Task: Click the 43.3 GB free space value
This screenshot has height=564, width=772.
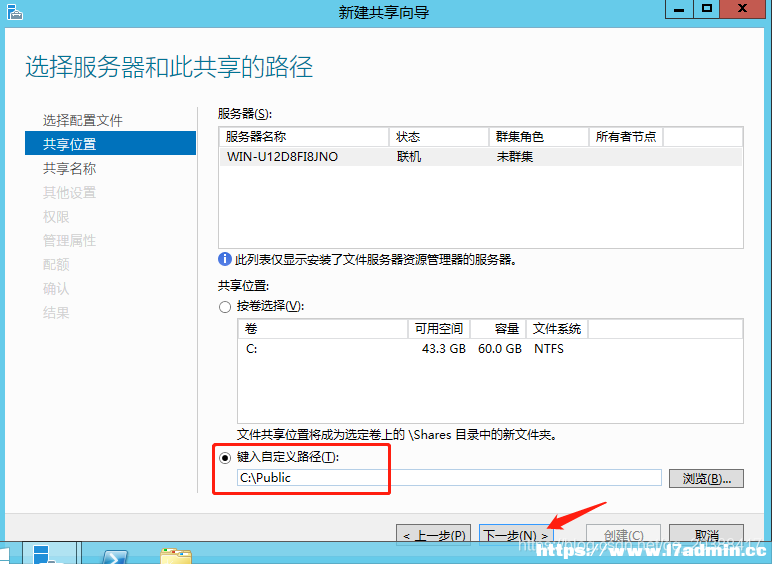Action: pos(444,349)
